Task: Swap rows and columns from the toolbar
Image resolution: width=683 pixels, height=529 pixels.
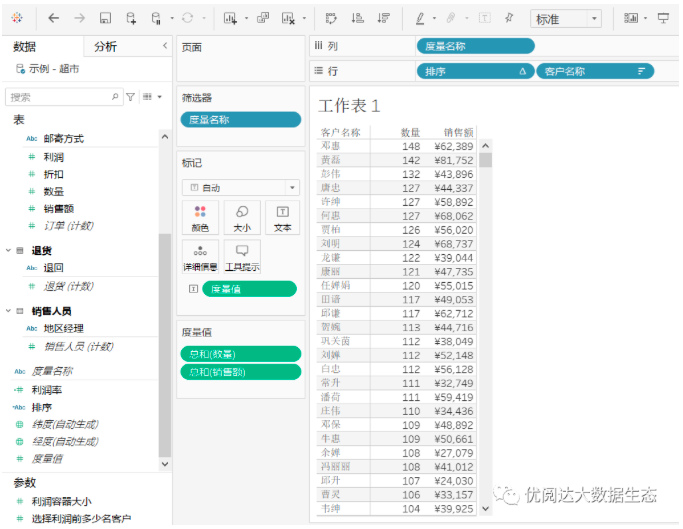Action: point(332,18)
